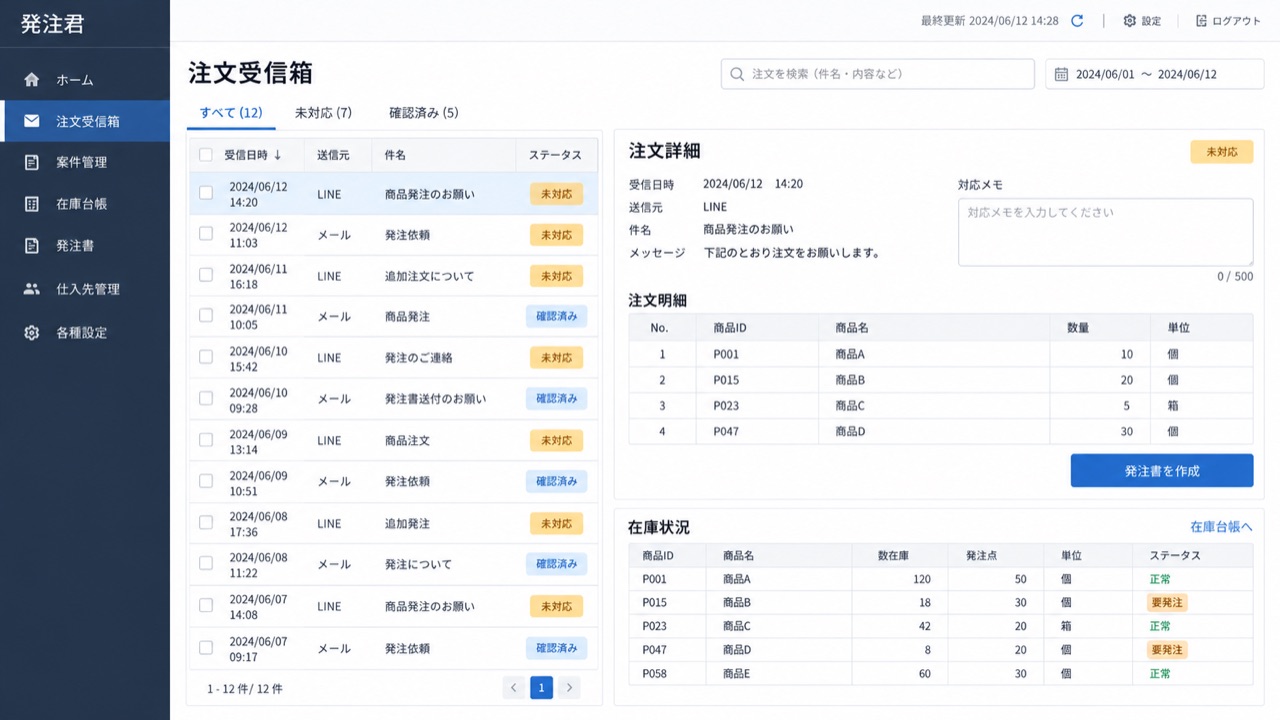Image resolution: width=1280 pixels, height=720 pixels.
Task: Toggle the select-all checkbox in table header
Action: (206, 155)
